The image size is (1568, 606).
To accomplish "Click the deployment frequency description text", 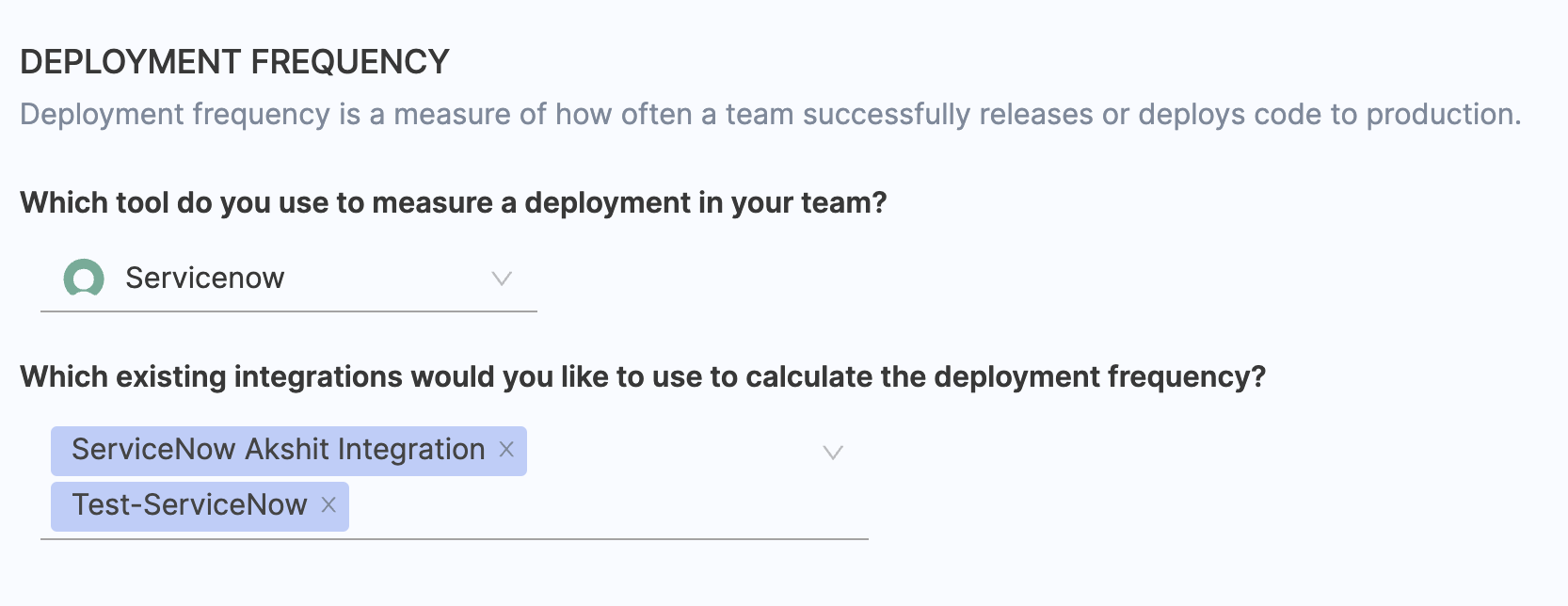I will click(x=770, y=115).
